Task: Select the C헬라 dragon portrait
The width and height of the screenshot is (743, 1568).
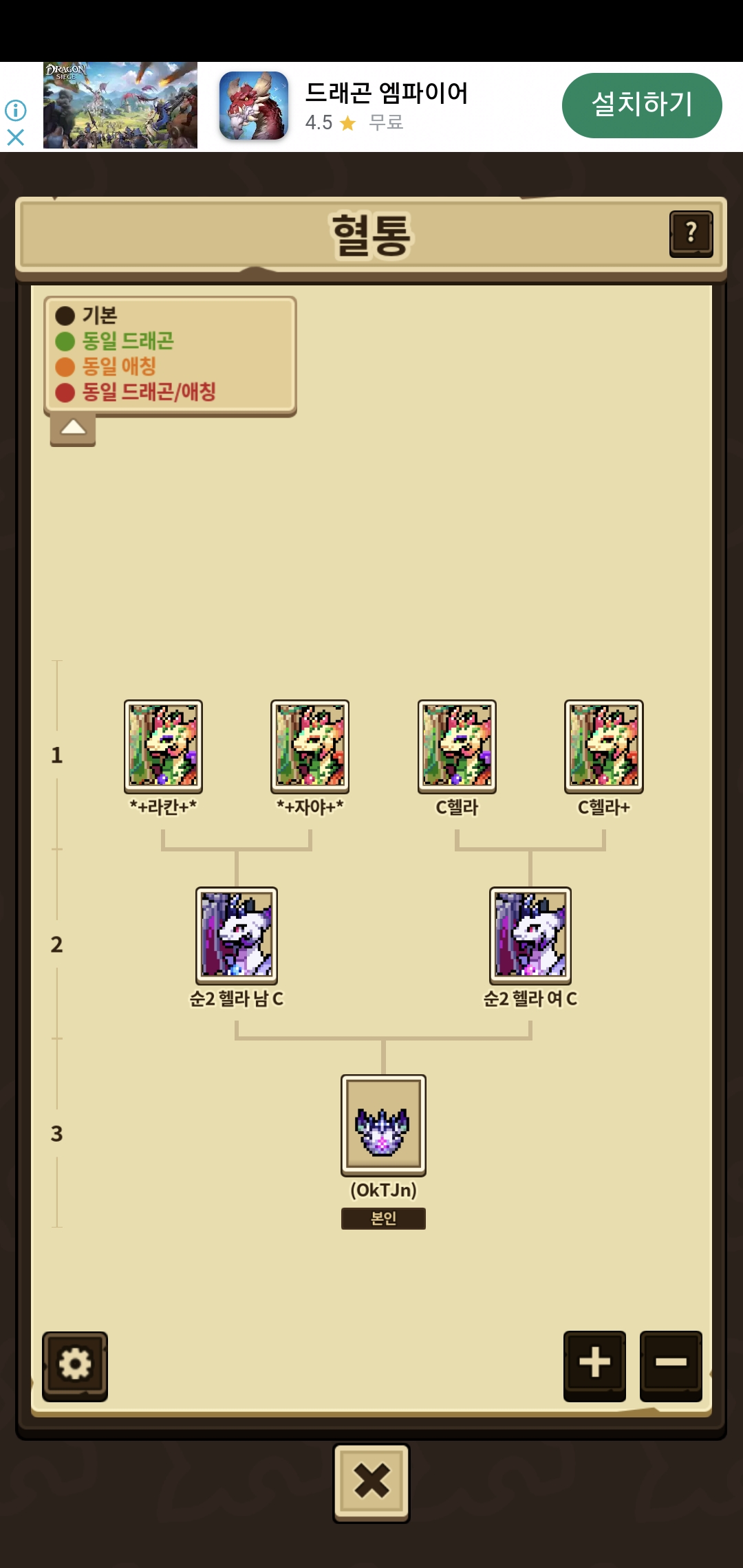Action: click(457, 746)
